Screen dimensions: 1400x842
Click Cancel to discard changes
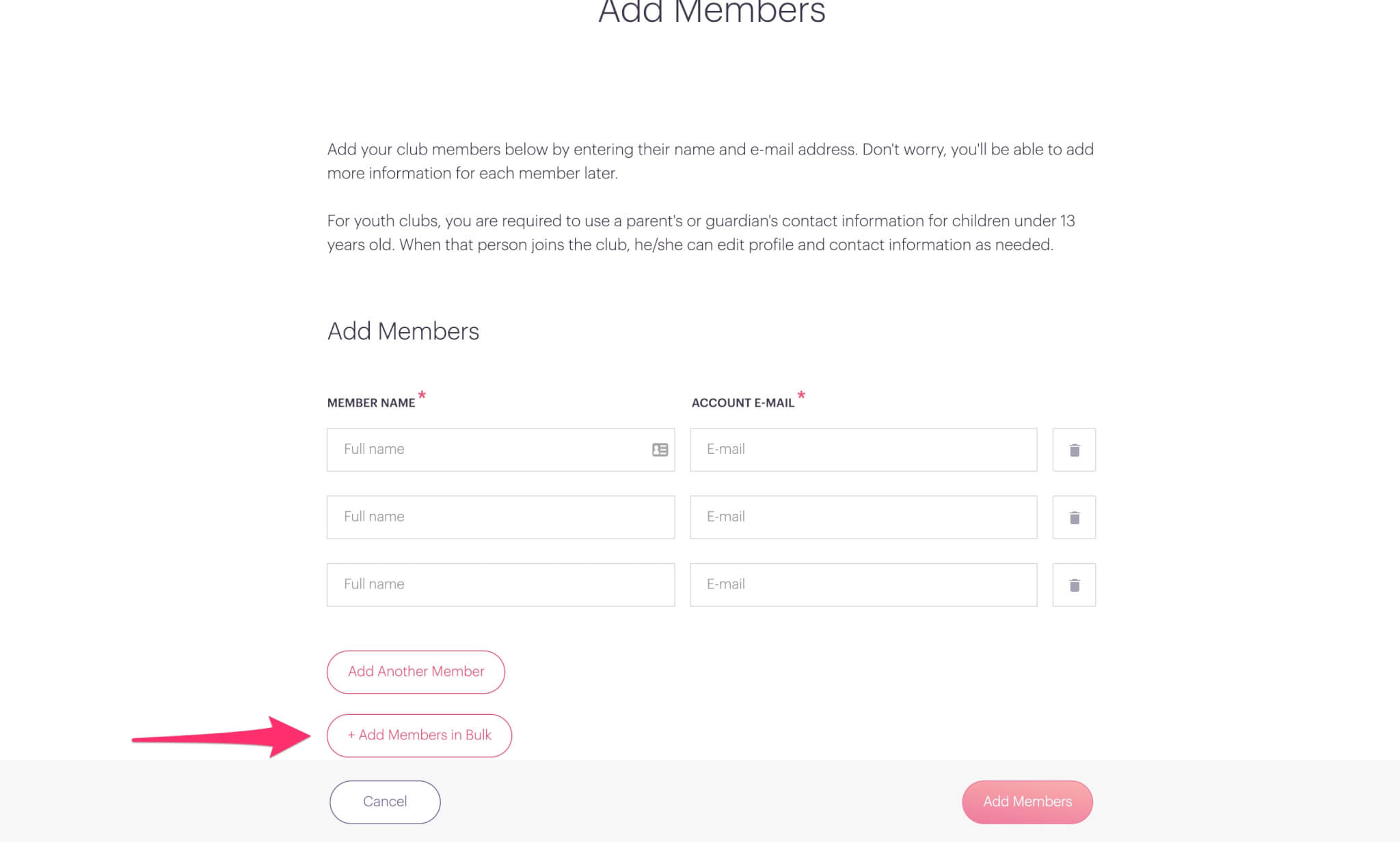pos(384,801)
